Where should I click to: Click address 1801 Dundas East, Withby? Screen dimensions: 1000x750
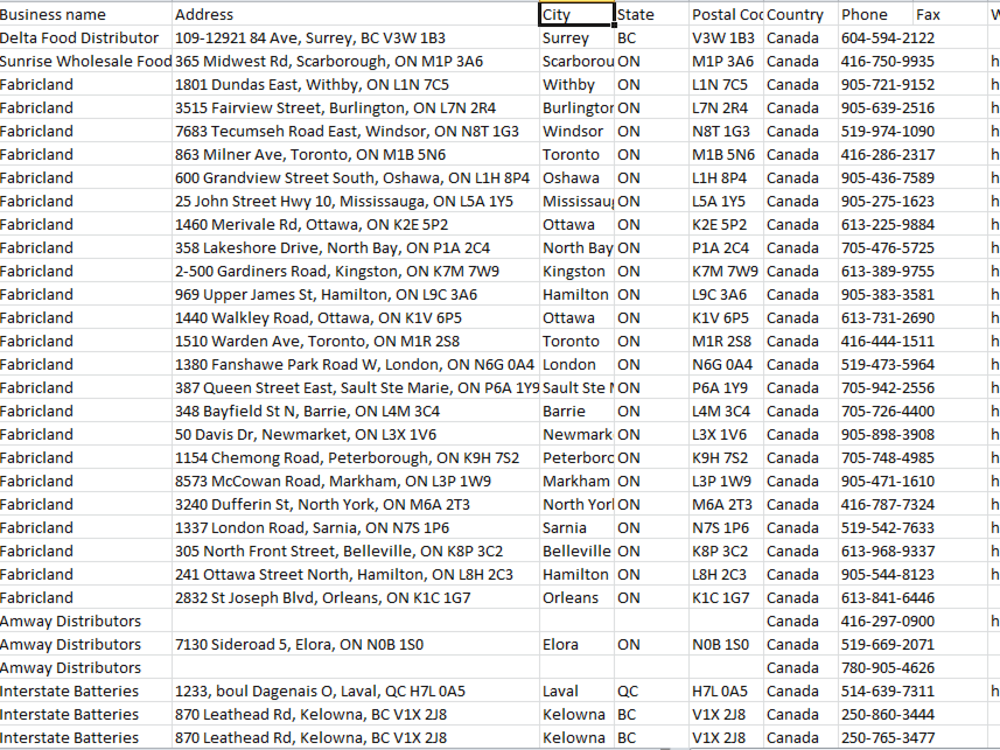coord(355,84)
